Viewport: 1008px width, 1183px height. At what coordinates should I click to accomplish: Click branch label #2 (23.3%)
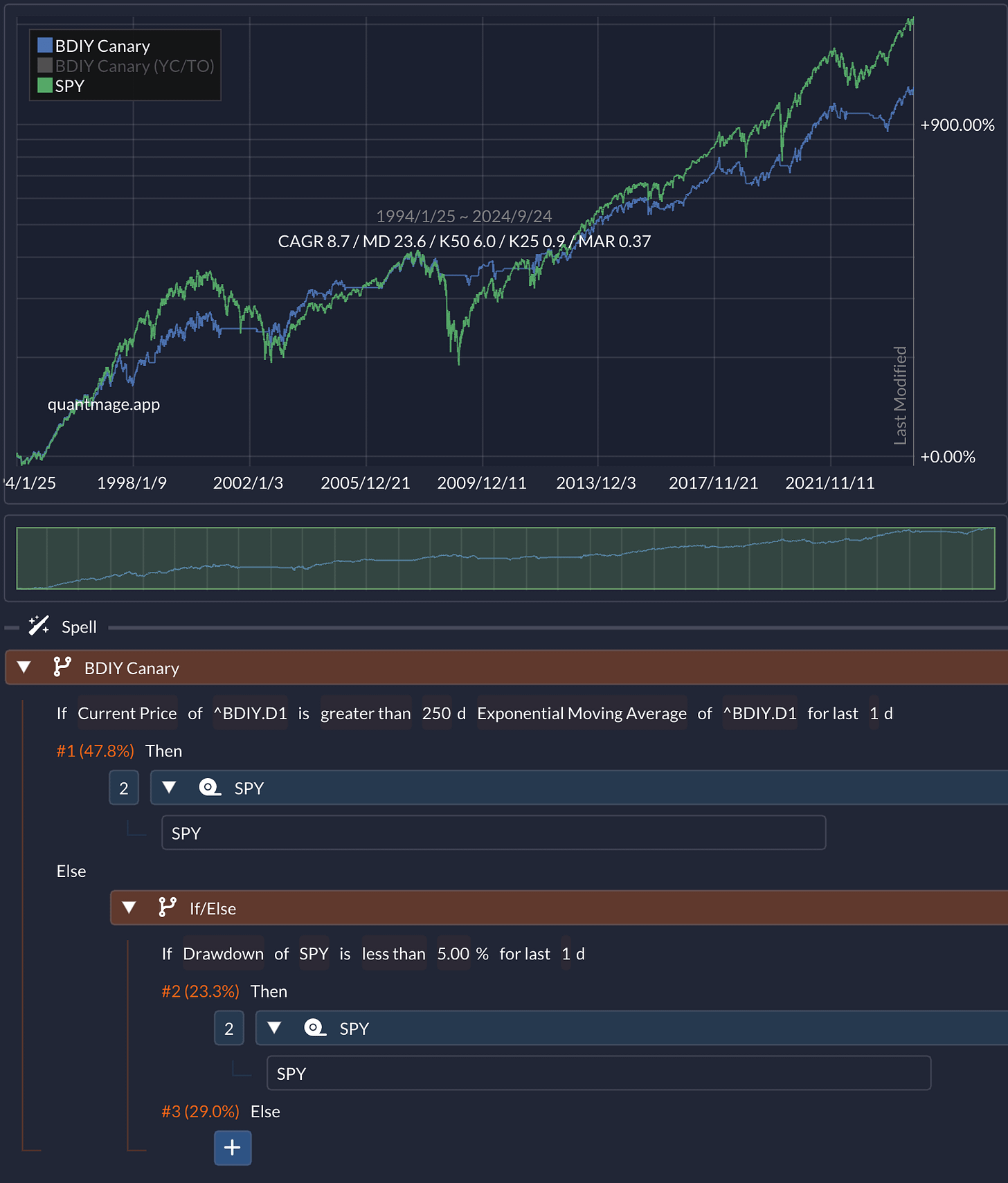(201, 991)
